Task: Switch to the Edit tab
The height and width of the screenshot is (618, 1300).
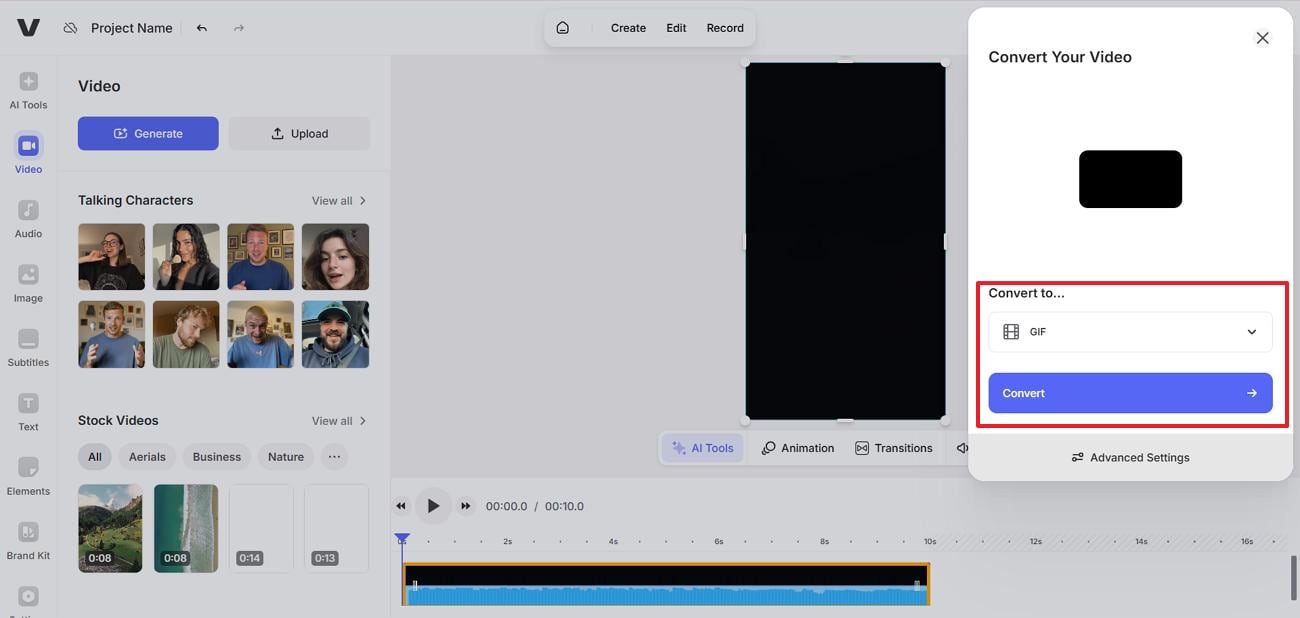Action: coord(675,27)
